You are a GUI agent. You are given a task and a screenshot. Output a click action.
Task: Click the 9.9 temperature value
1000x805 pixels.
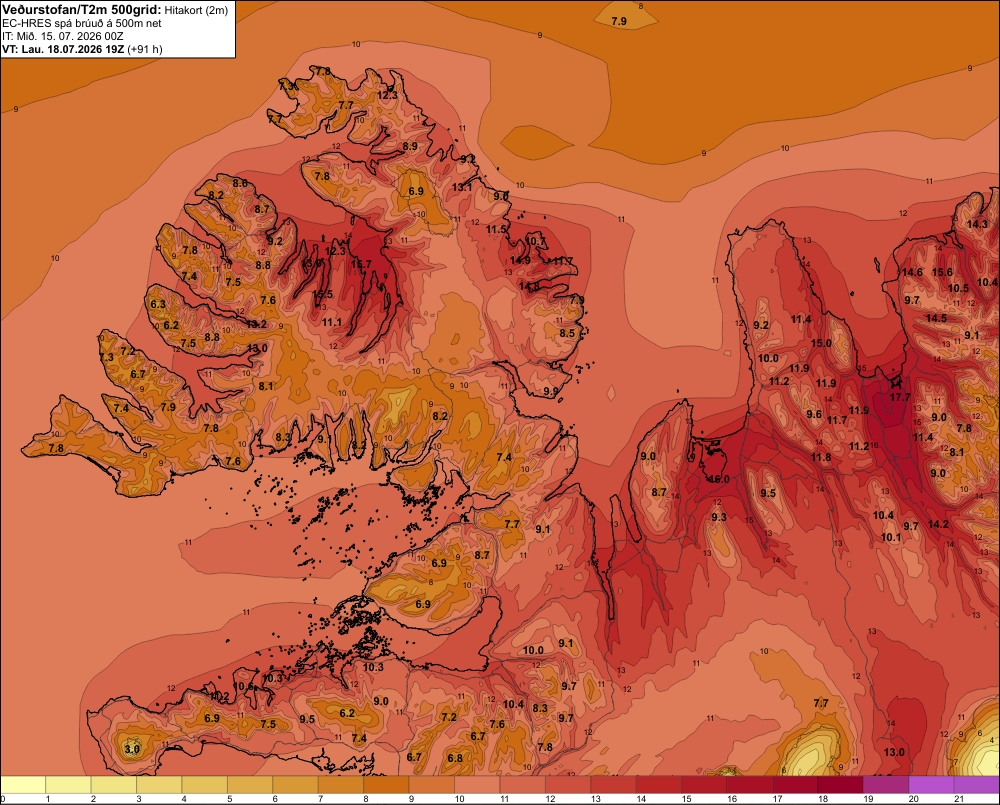[x=550, y=391]
